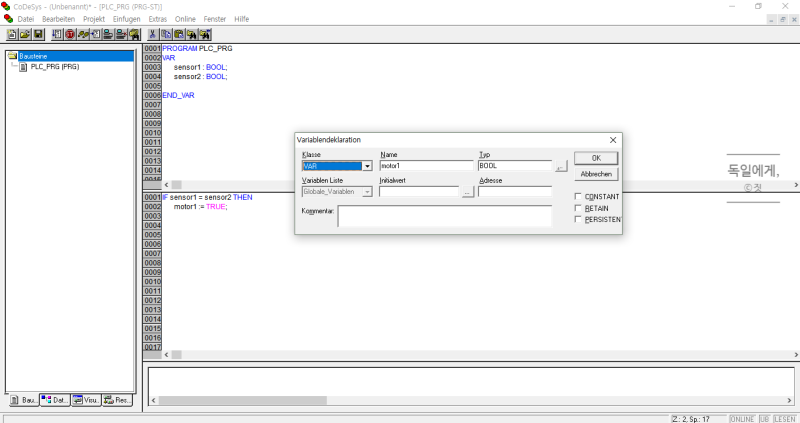
Task: Open the Klasse dropdown showing VAR
Action: coord(367,166)
